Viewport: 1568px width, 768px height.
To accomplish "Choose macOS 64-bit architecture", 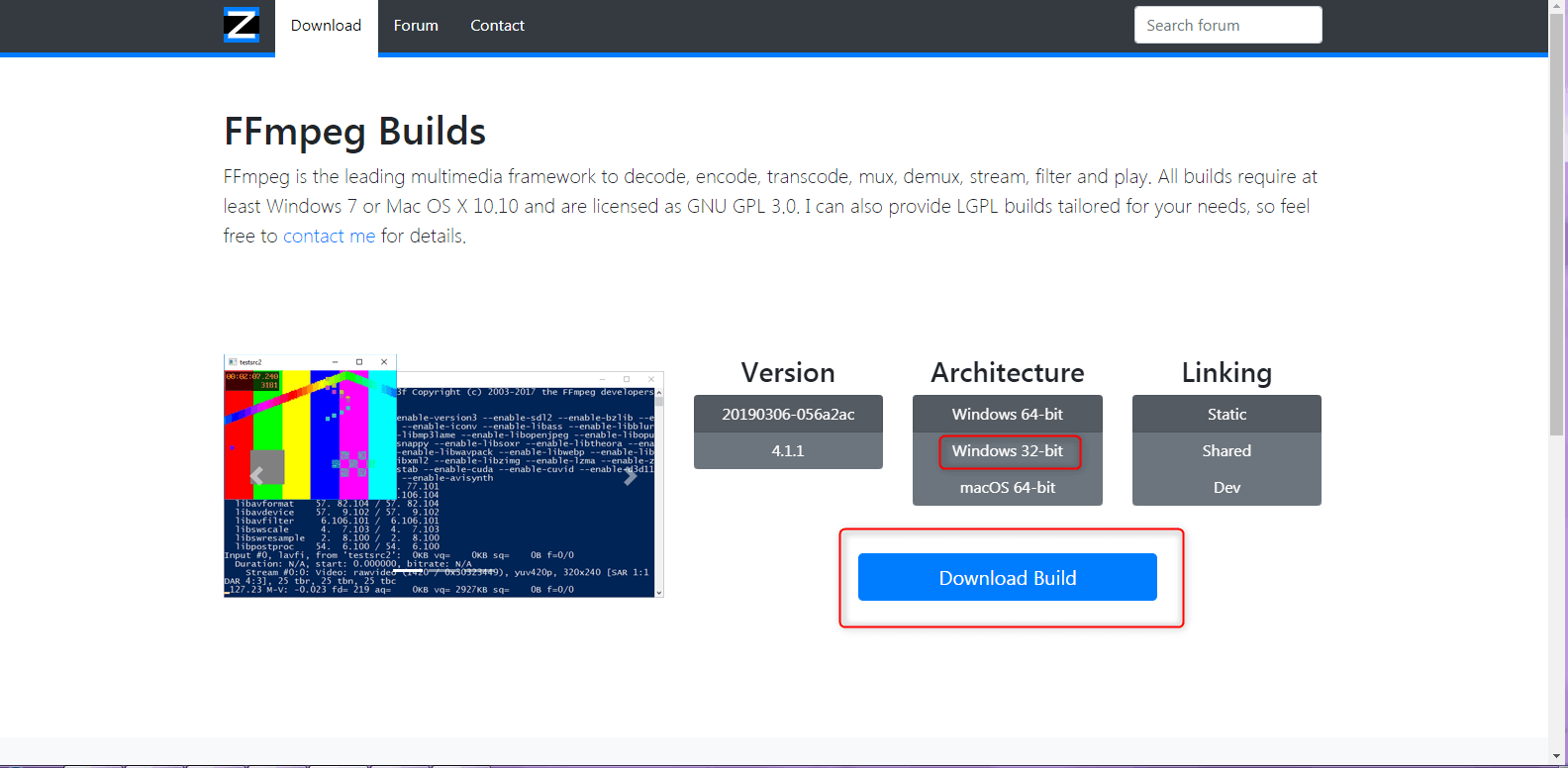I will coord(1007,487).
